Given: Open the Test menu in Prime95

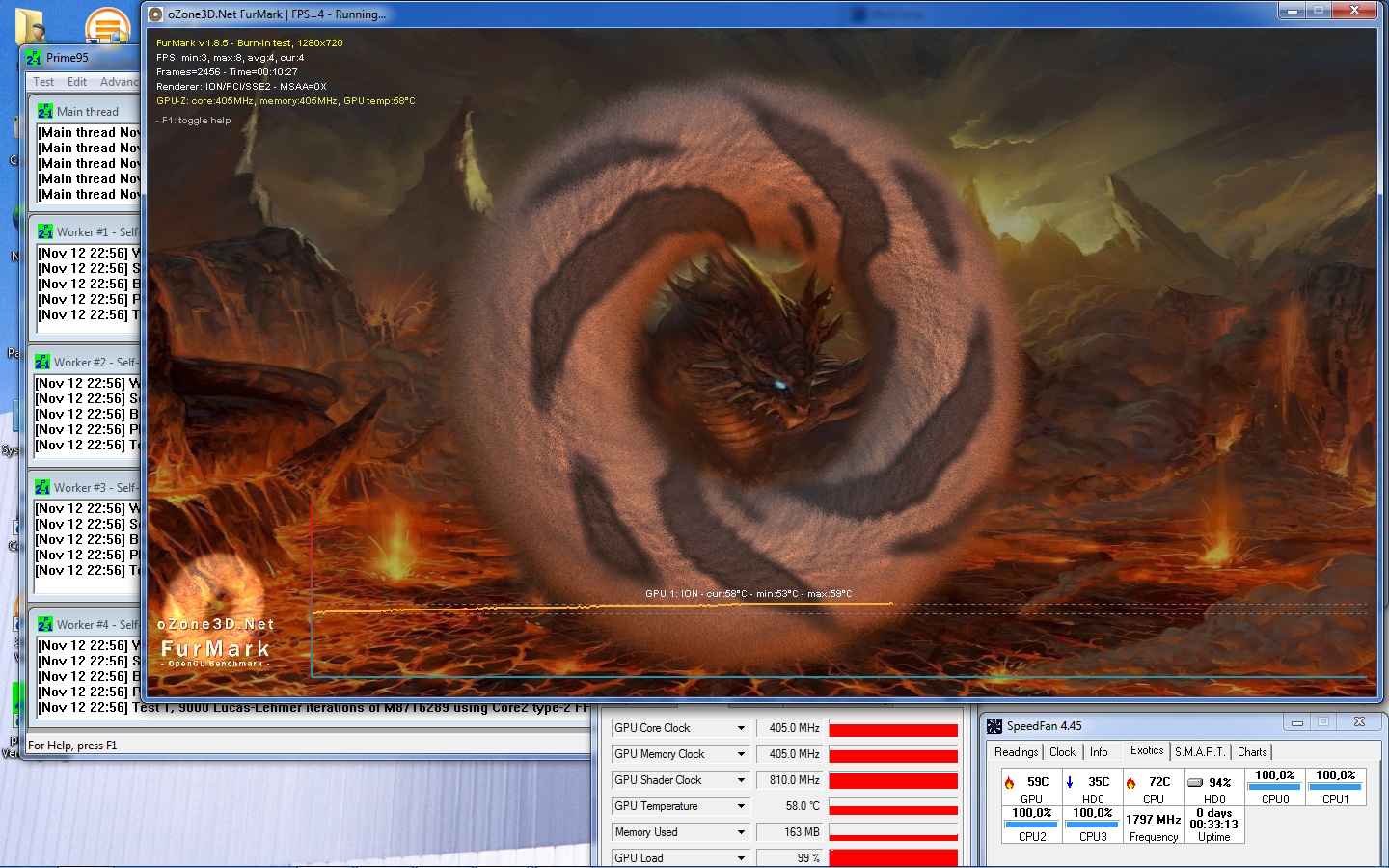Looking at the screenshot, I should point(43,82).
